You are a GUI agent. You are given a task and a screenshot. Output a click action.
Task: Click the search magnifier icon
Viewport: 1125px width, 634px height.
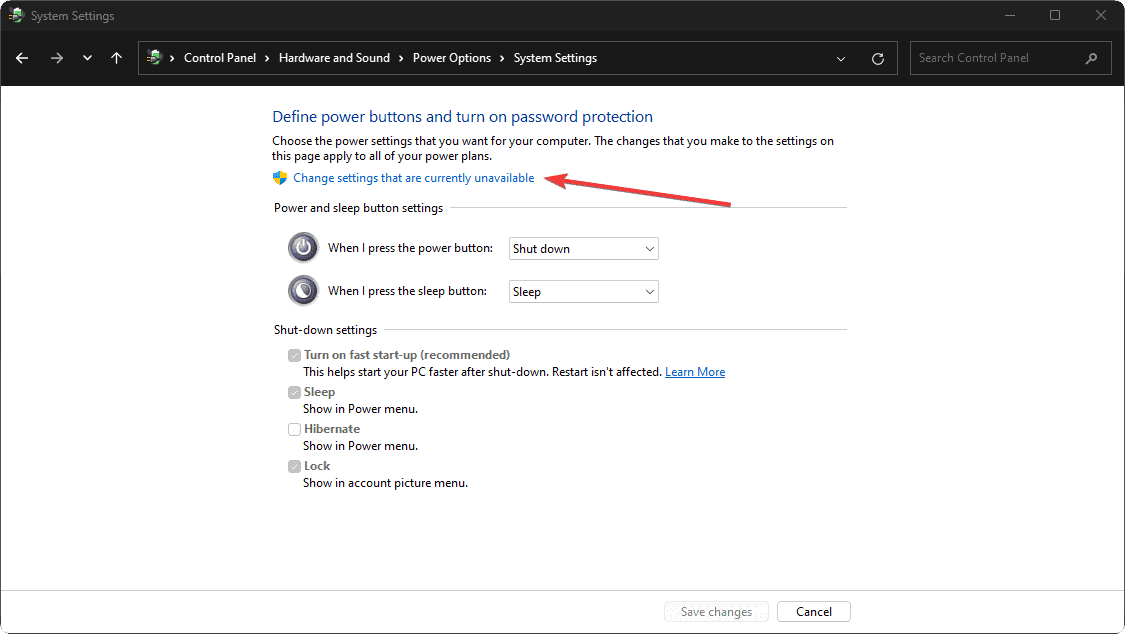(x=1091, y=58)
